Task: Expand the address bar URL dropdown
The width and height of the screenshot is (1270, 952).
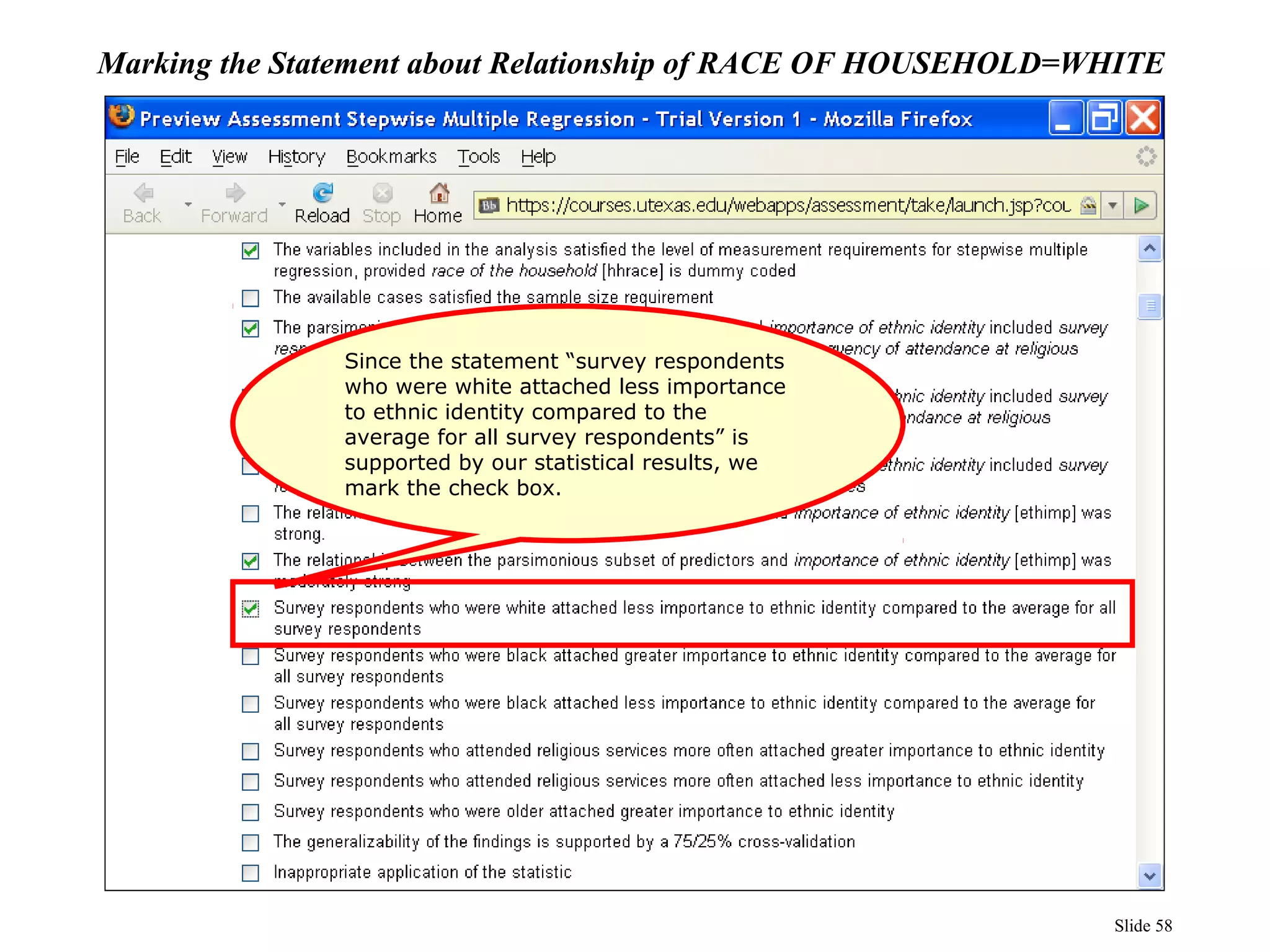Action: click(x=1113, y=206)
